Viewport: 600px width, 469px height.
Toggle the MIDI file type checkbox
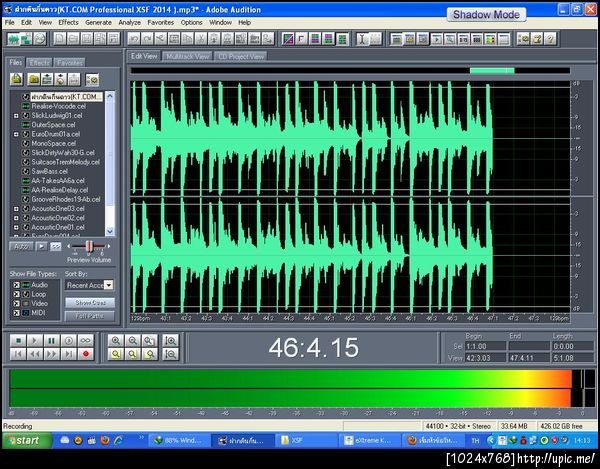pyautogui.click(x=16, y=313)
